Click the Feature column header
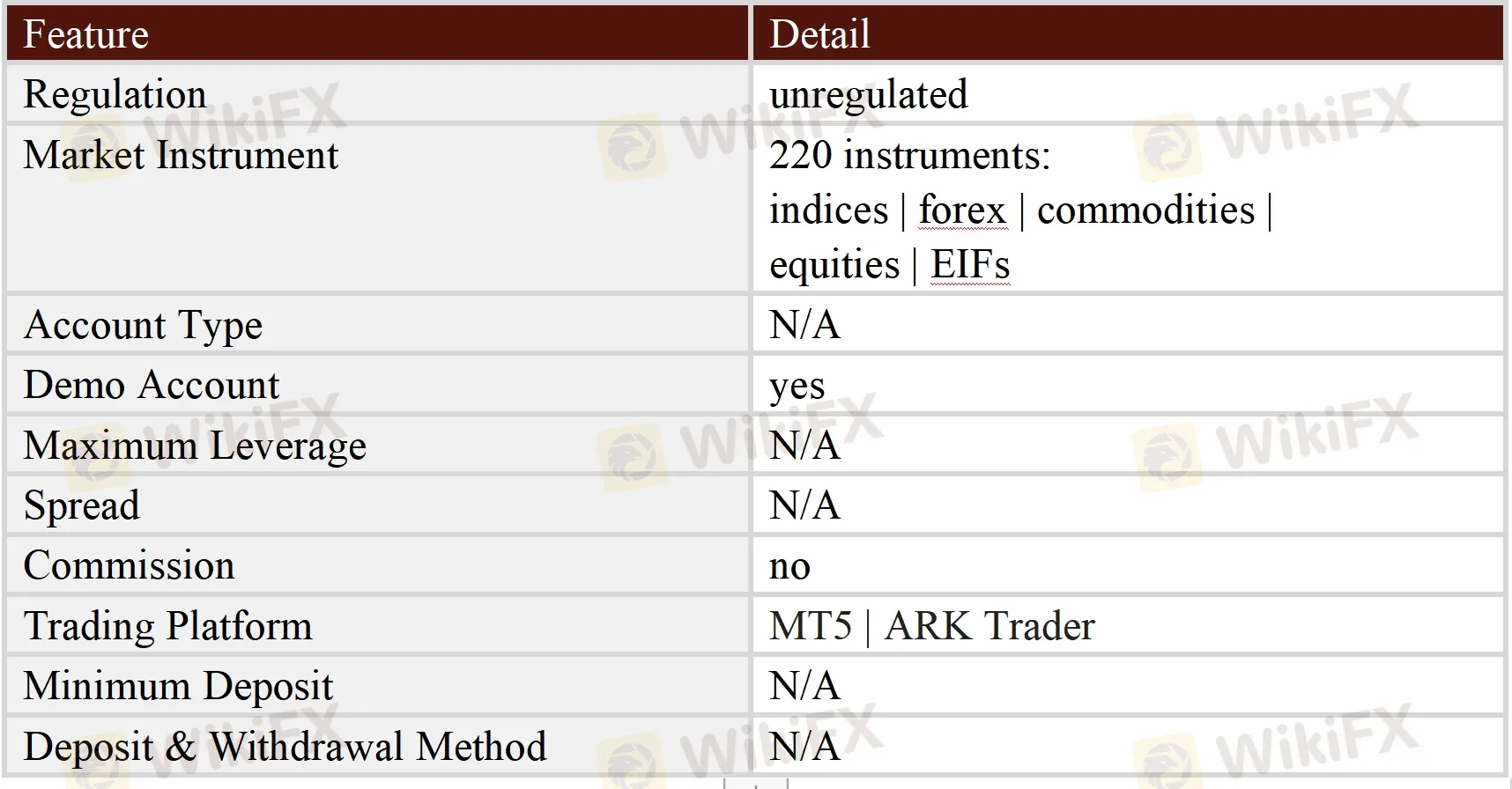This screenshot has width=1512, height=789. [x=85, y=34]
